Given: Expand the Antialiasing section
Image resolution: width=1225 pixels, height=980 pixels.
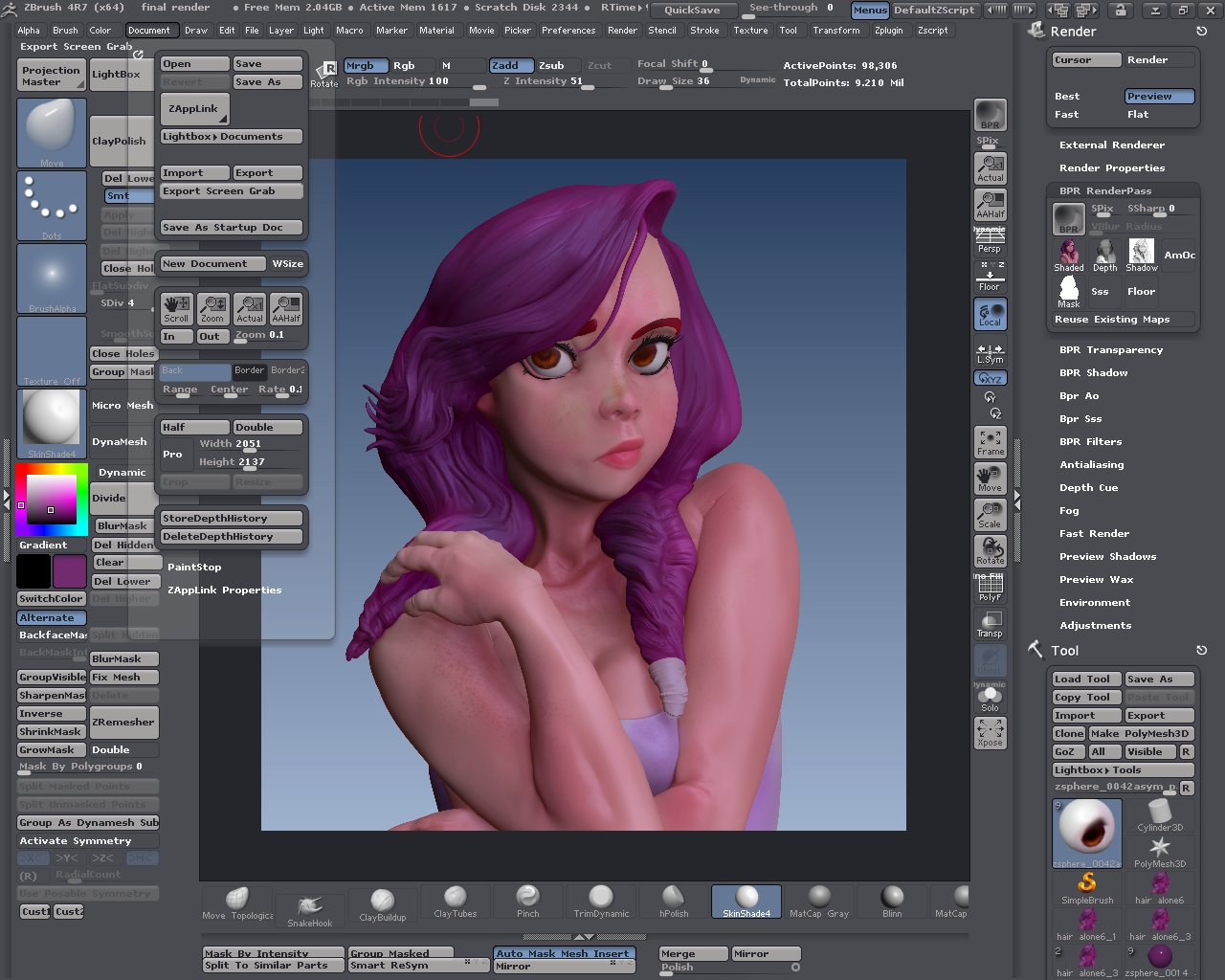Looking at the screenshot, I should (x=1092, y=465).
